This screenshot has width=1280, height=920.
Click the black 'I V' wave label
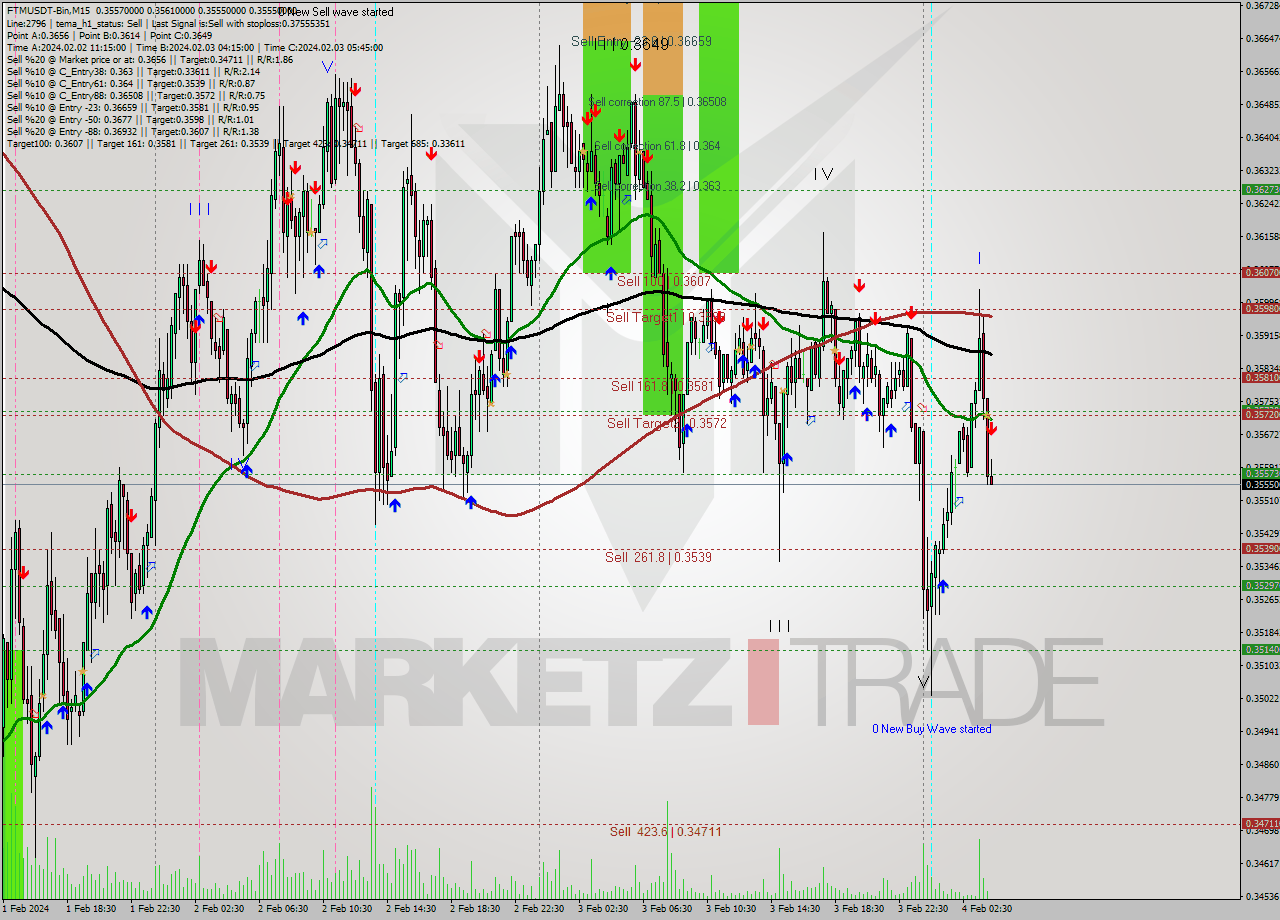(x=822, y=174)
